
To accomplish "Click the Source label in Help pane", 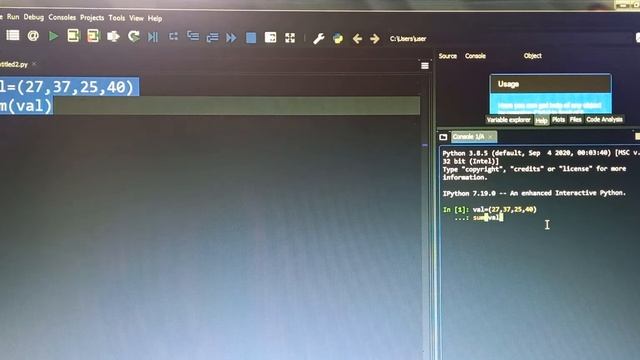I will (448, 56).
